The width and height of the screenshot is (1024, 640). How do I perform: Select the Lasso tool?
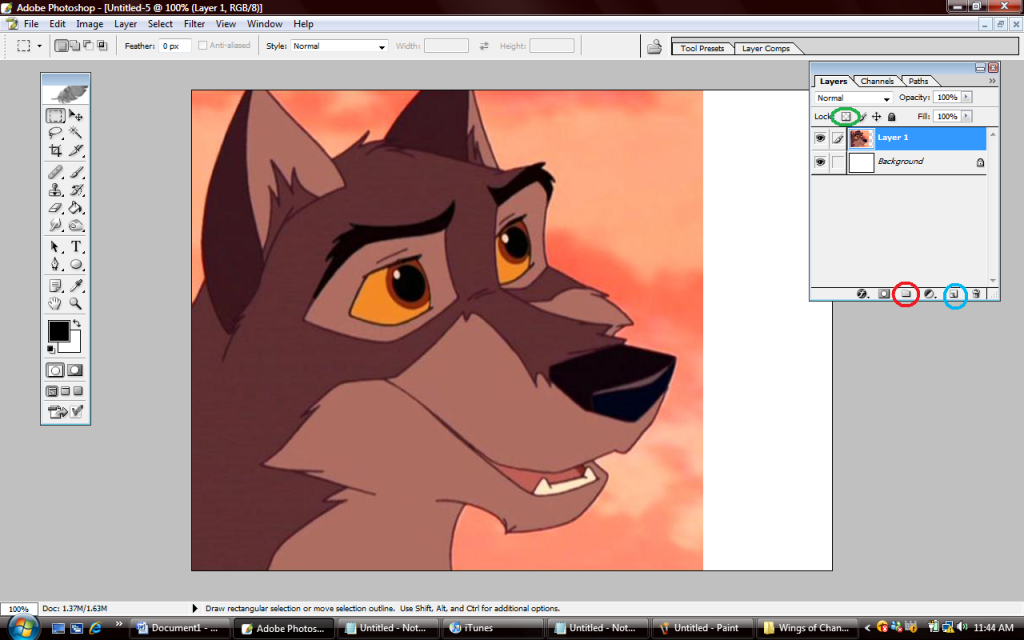[x=55, y=133]
